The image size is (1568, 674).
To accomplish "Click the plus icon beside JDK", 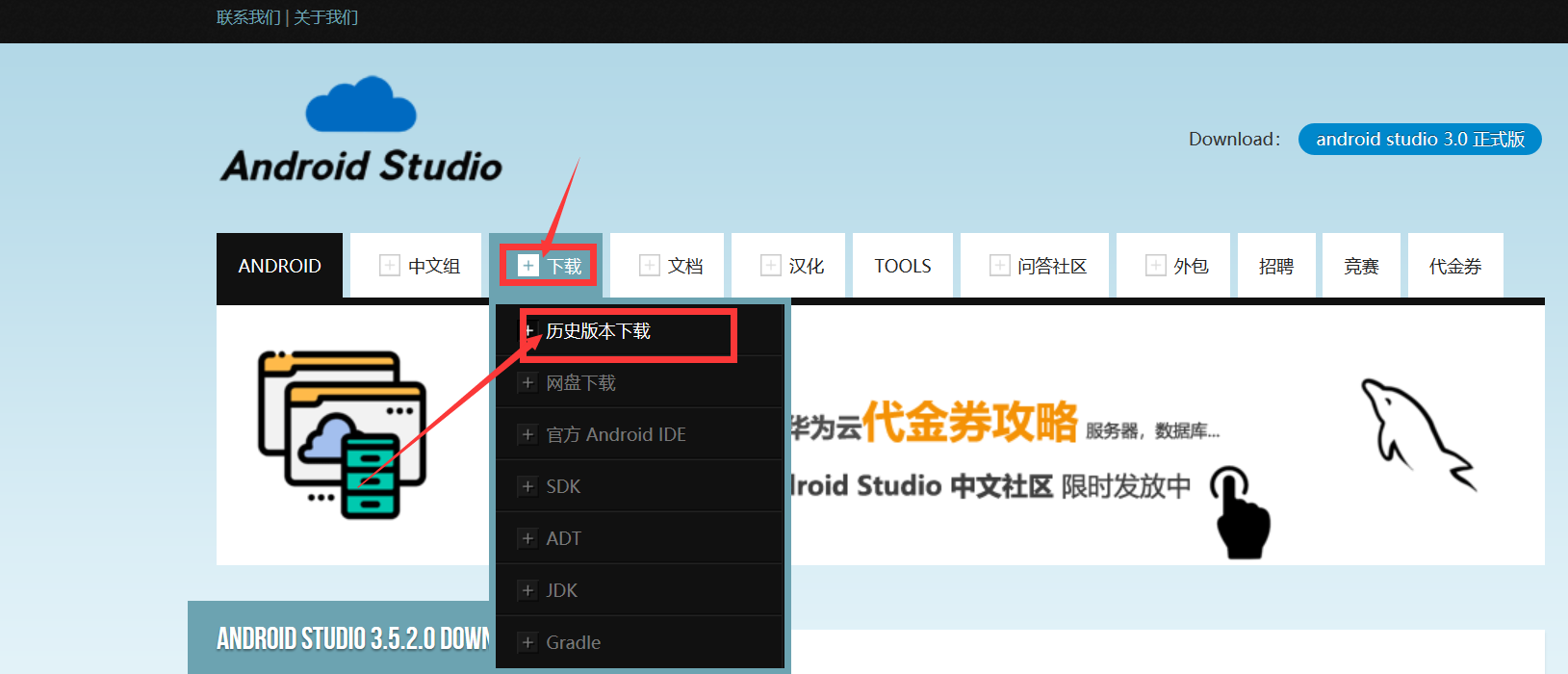I will [x=527, y=591].
